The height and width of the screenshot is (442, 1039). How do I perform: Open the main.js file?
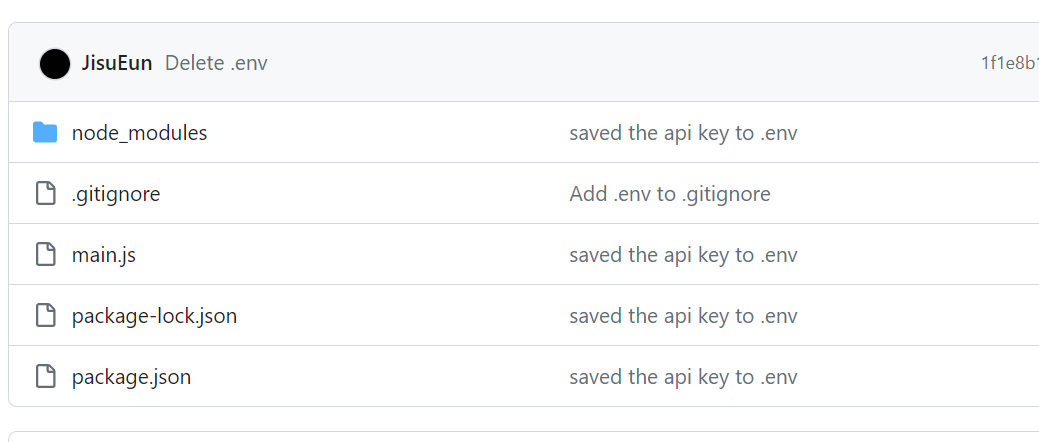tap(104, 255)
